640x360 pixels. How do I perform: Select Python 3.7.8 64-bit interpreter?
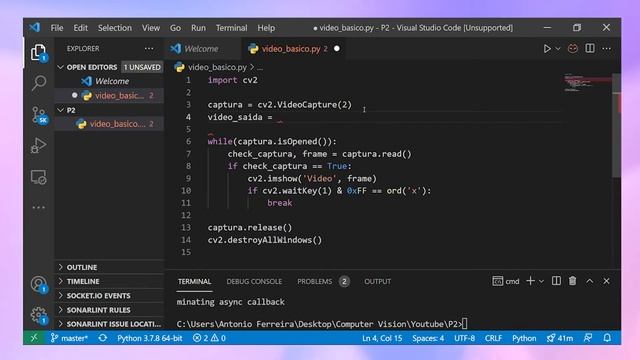pyautogui.click(x=149, y=338)
